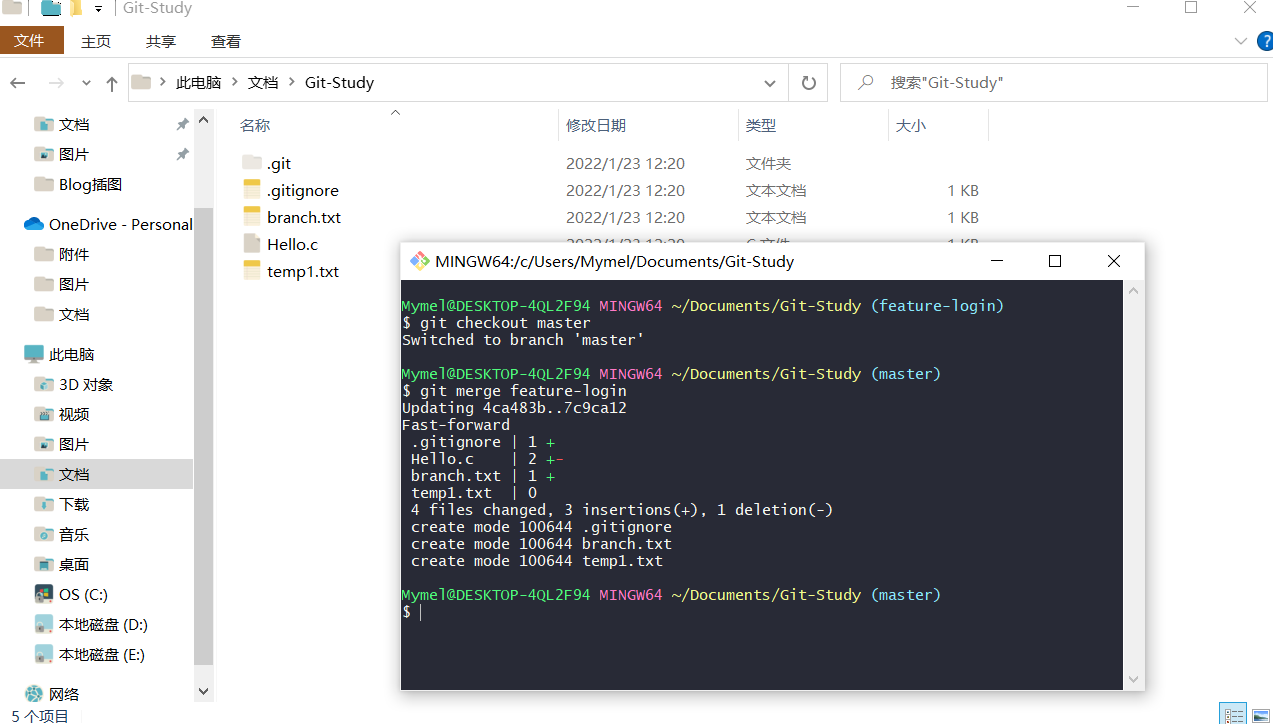Select the Hello.c file icon
The height and width of the screenshot is (724, 1273).
(252, 244)
